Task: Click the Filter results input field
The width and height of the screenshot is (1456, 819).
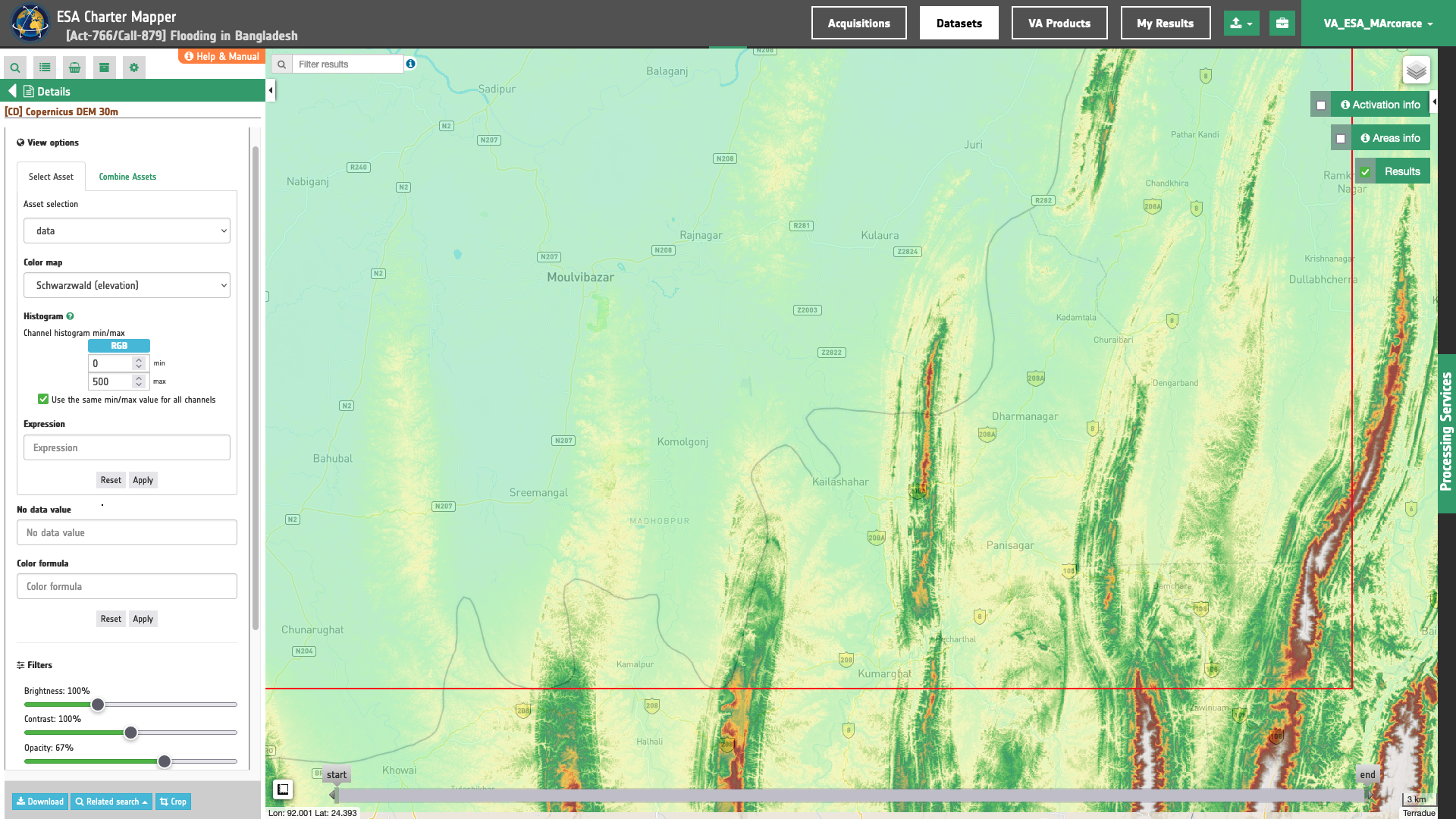Action: coord(348,64)
